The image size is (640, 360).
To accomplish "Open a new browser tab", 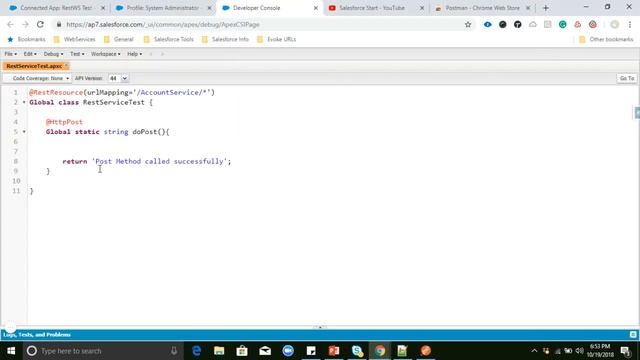I will point(546,8).
